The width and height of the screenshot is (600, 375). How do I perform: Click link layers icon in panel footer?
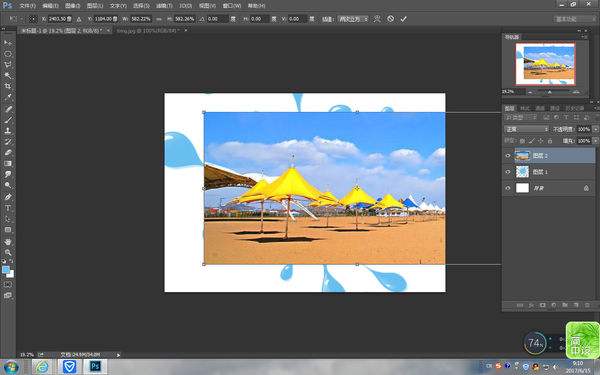click(520, 305)
